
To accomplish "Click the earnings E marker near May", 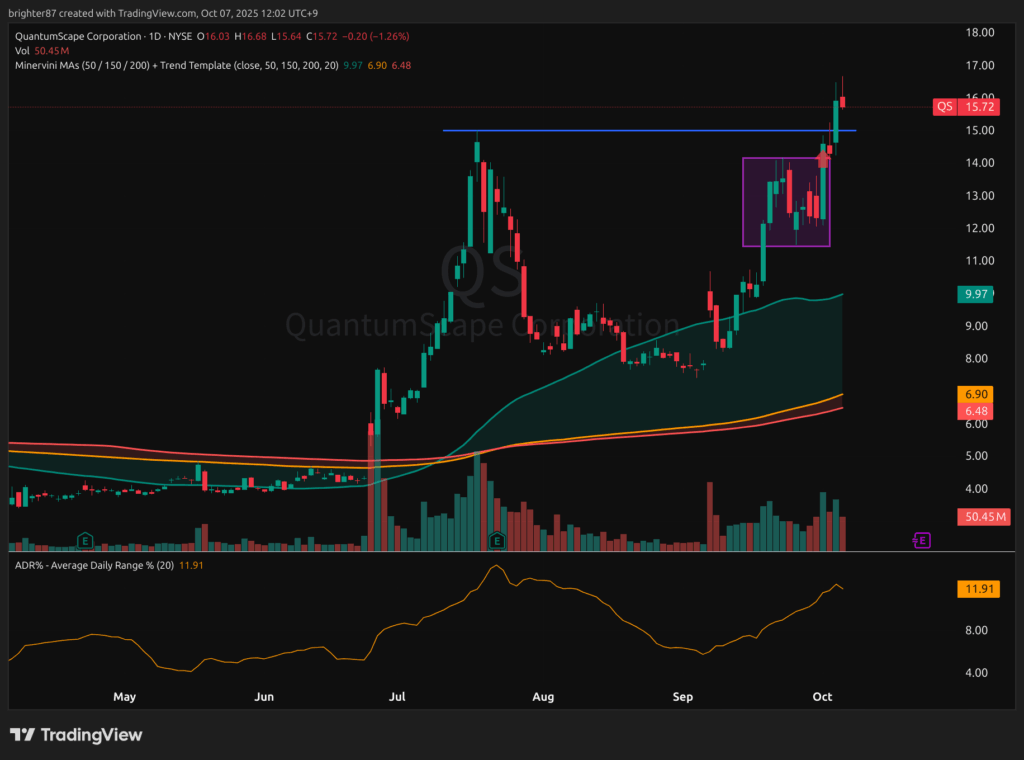I will point(86,540).
